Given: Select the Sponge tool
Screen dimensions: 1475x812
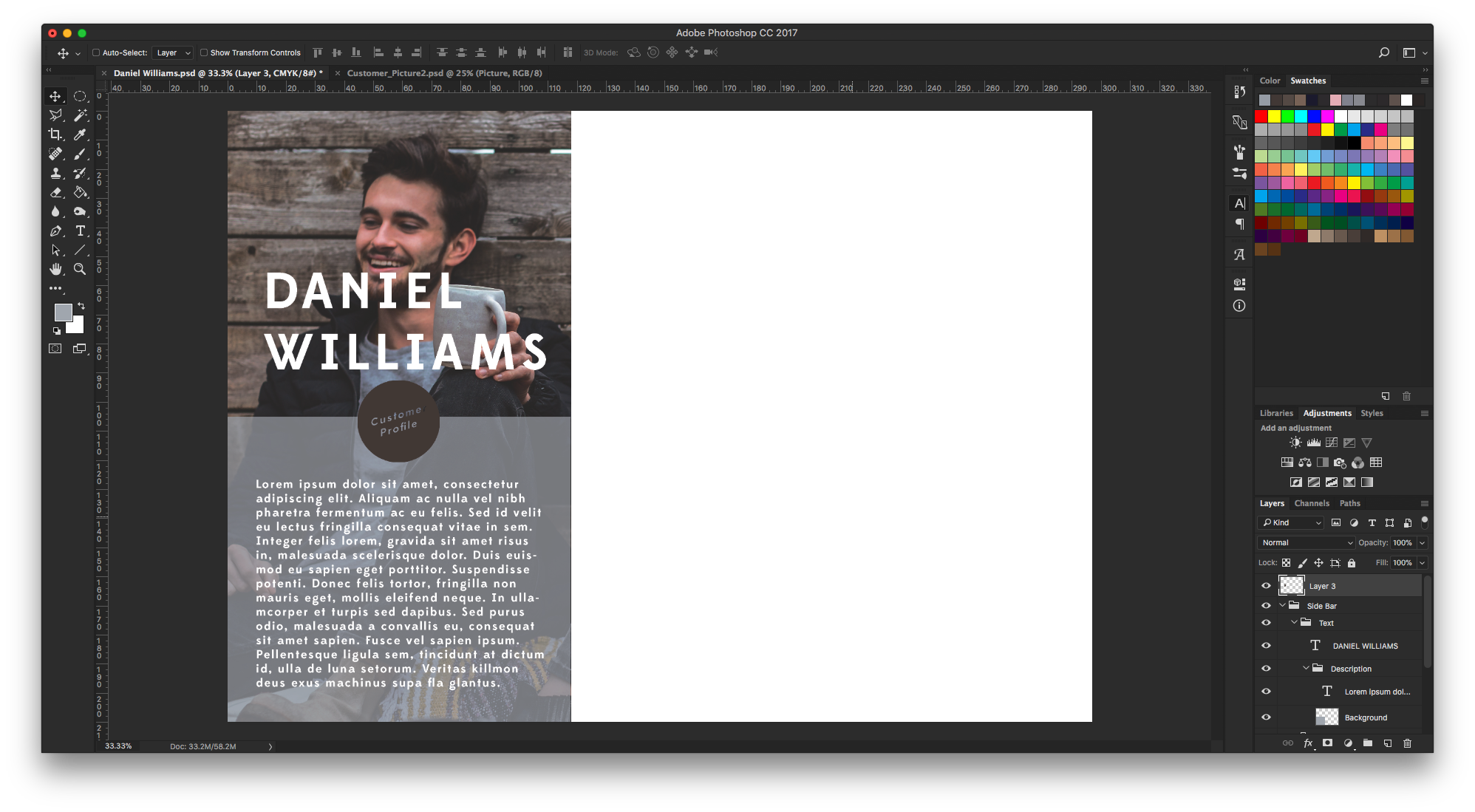Looking at the screenshot, I should point(80,211).
